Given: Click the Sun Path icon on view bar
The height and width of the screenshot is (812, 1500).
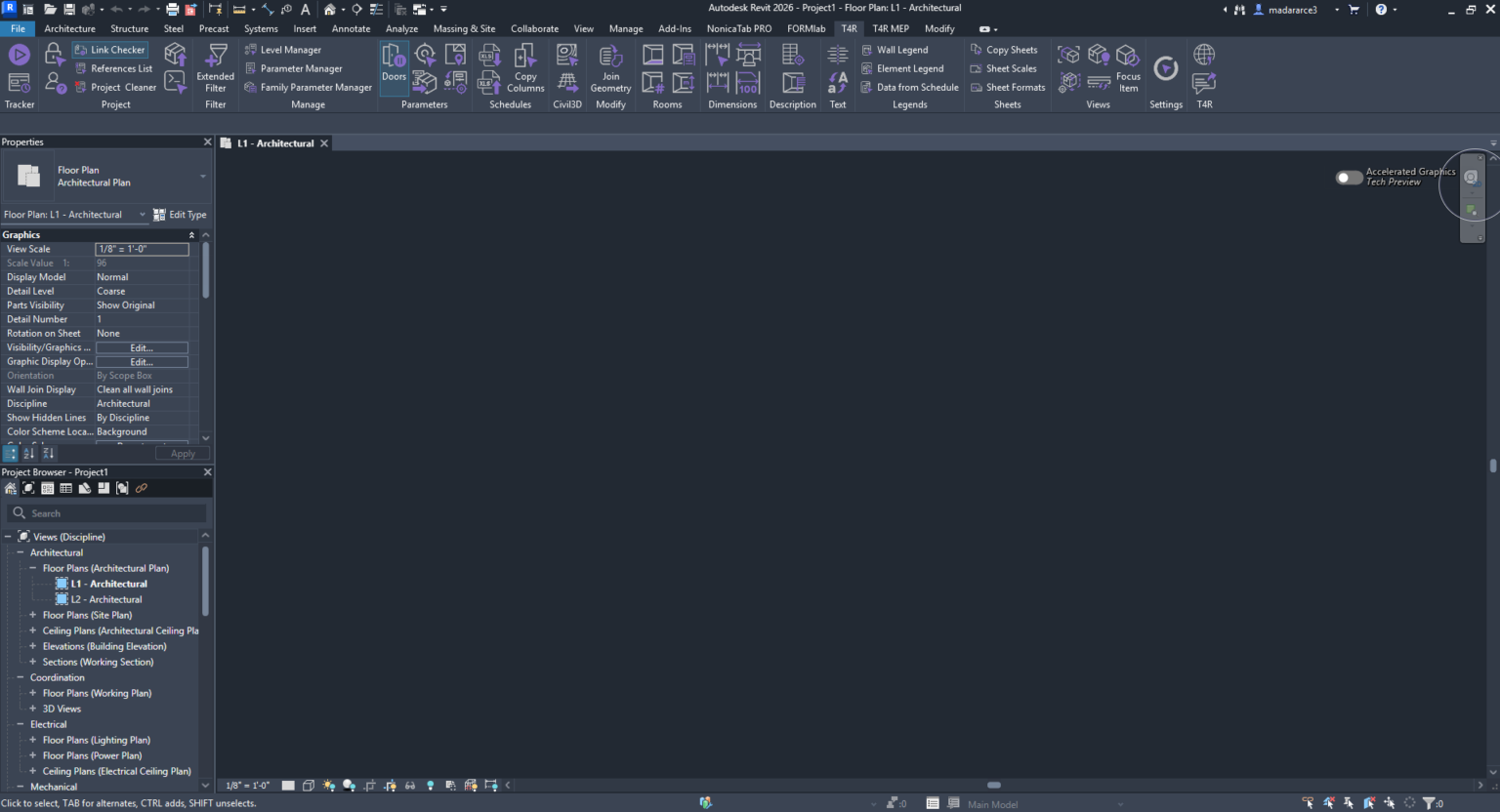Looking at the screenshot, I should [x=328, y=785].
